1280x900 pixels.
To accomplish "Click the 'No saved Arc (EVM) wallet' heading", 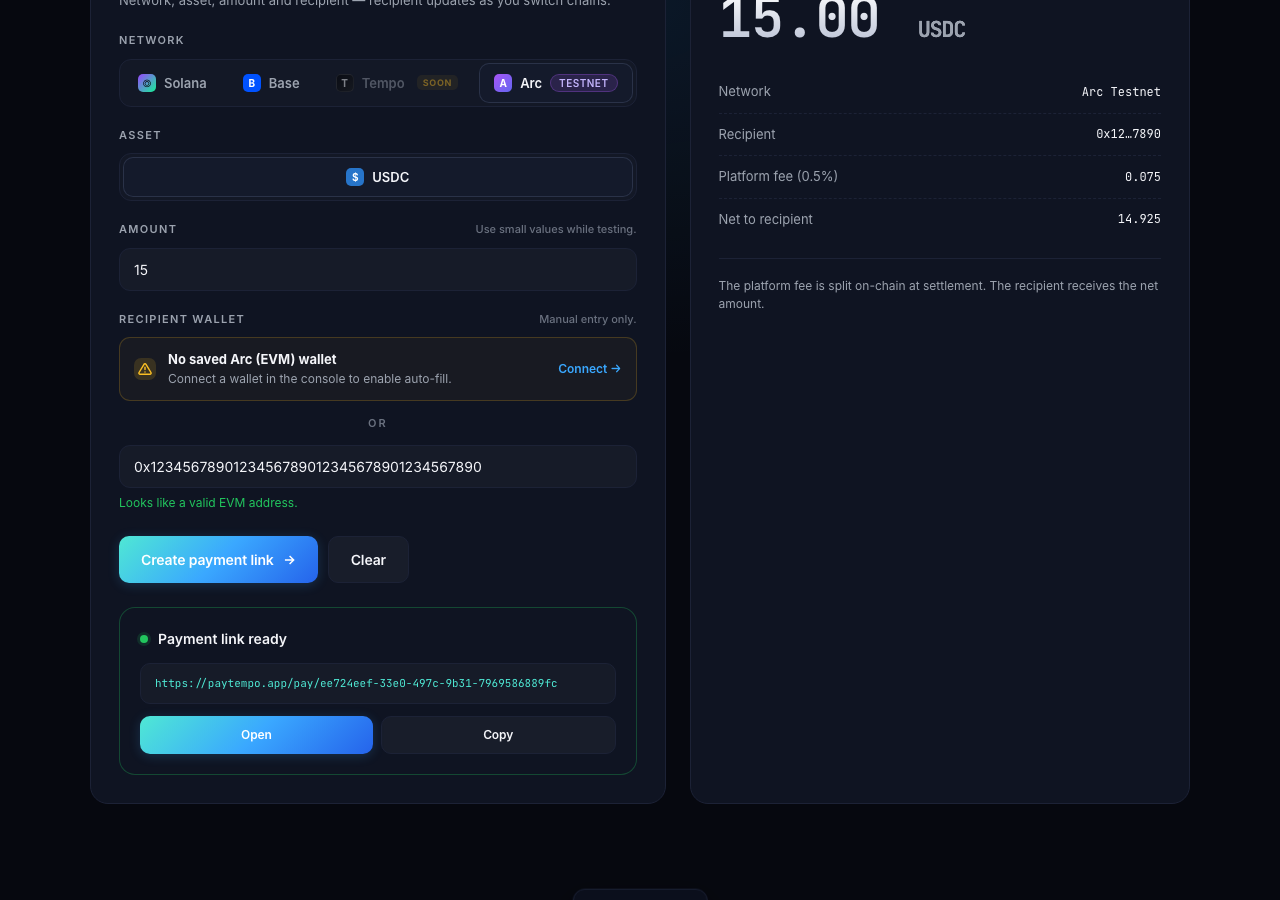I will (x=252, y=359).
